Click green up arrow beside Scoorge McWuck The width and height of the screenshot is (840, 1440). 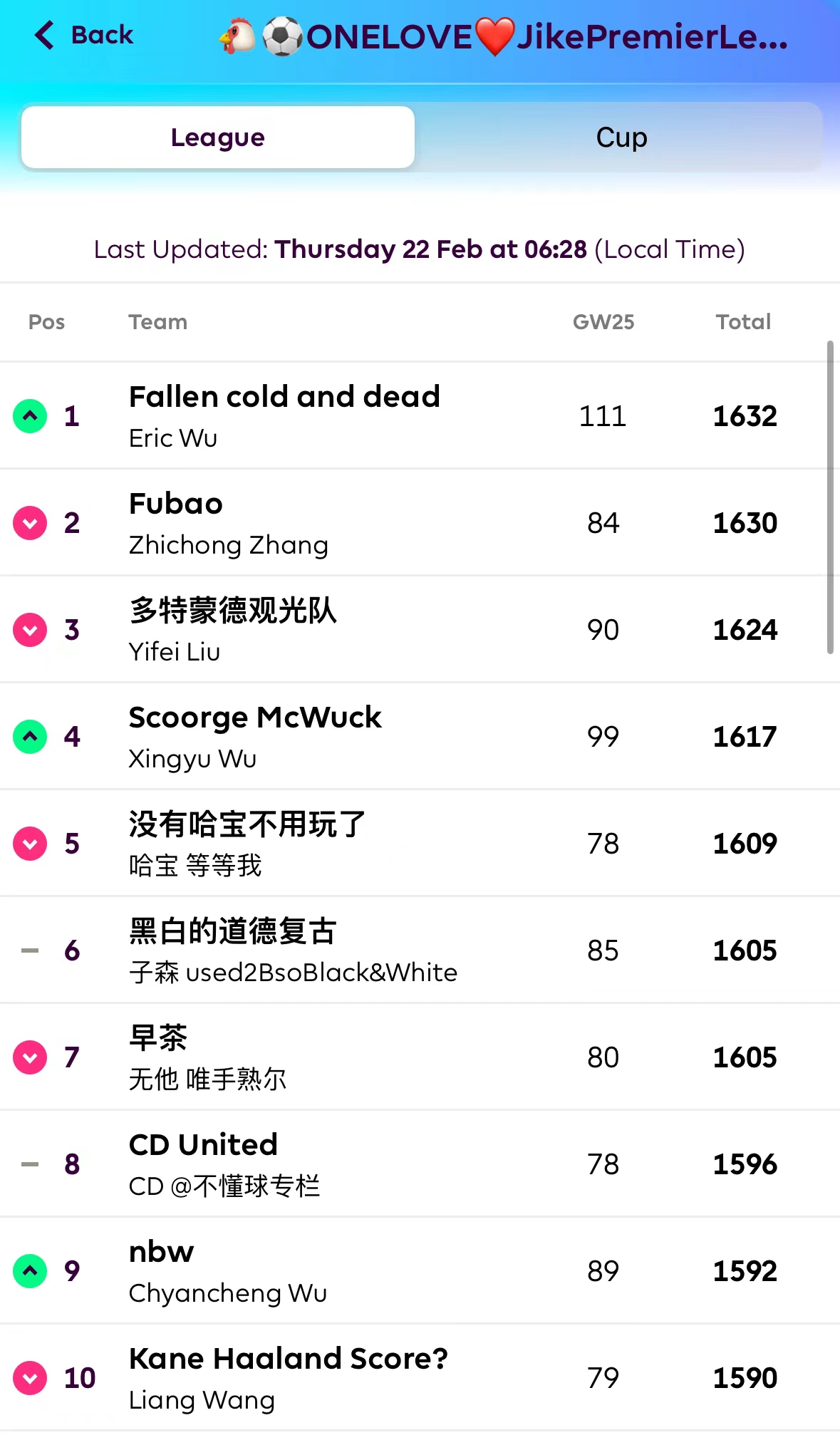[x=30, y=737]
